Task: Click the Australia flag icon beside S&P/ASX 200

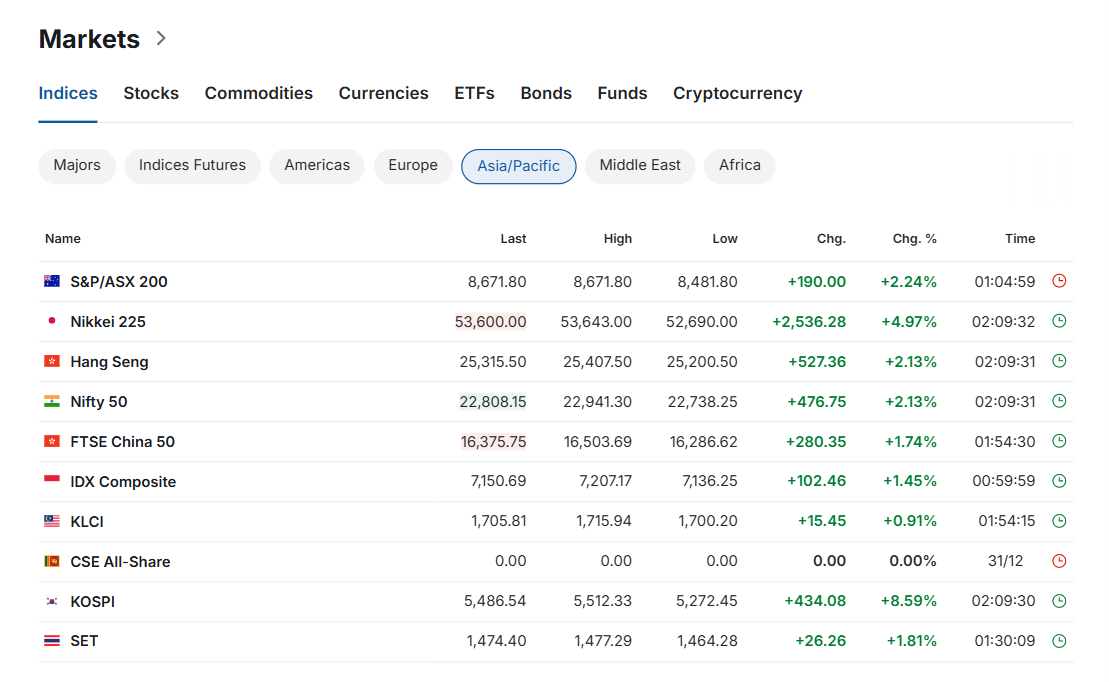Action: coord(52,281)
